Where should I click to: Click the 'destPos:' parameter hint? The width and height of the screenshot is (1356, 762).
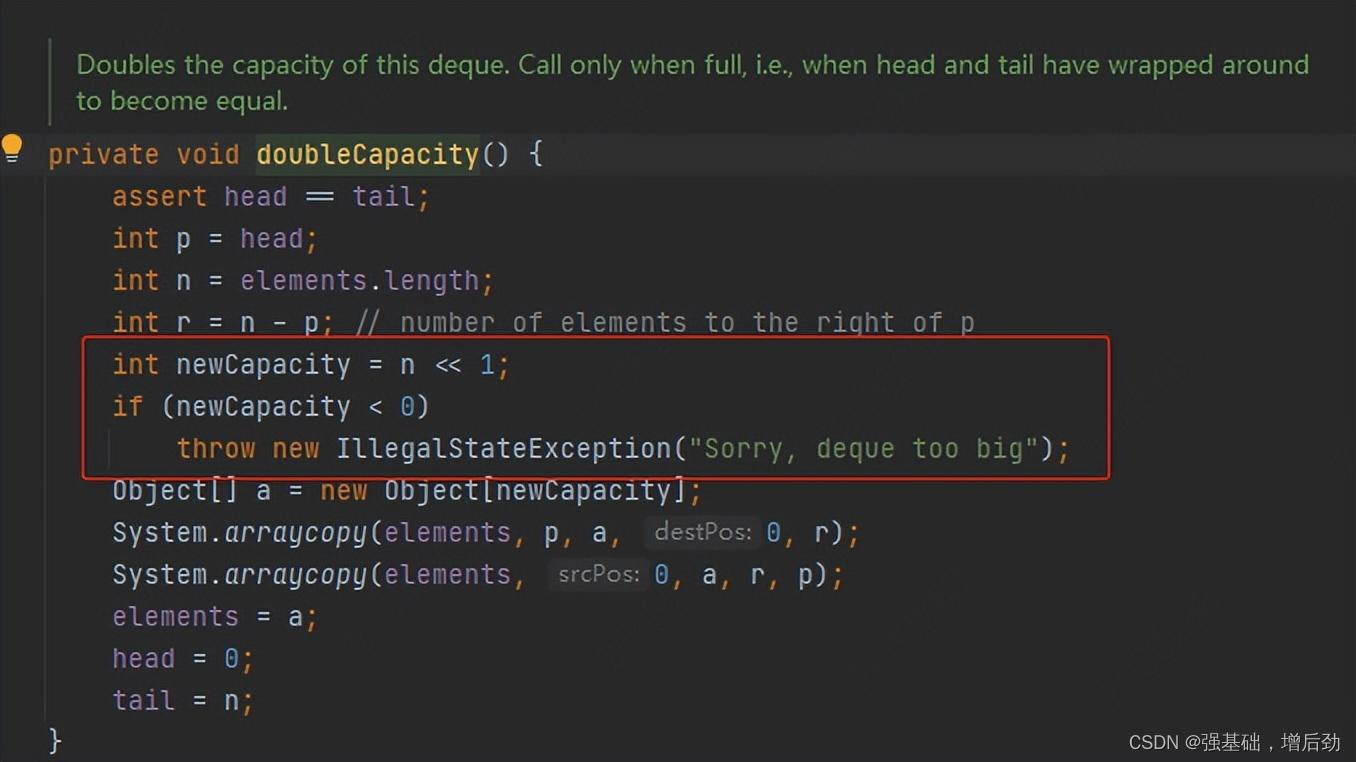tap(703, 532)
